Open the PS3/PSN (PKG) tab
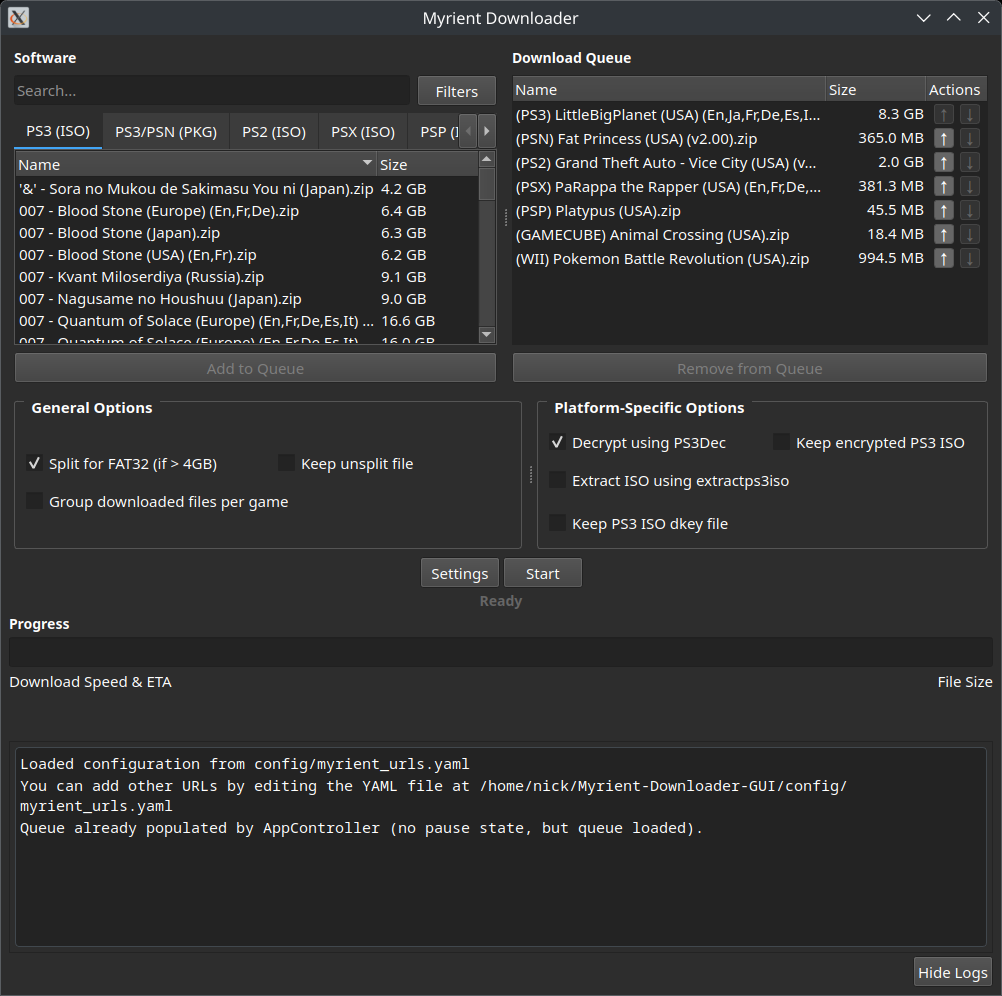The height and width of the screenshot is (996, 1002). point(166,131)
